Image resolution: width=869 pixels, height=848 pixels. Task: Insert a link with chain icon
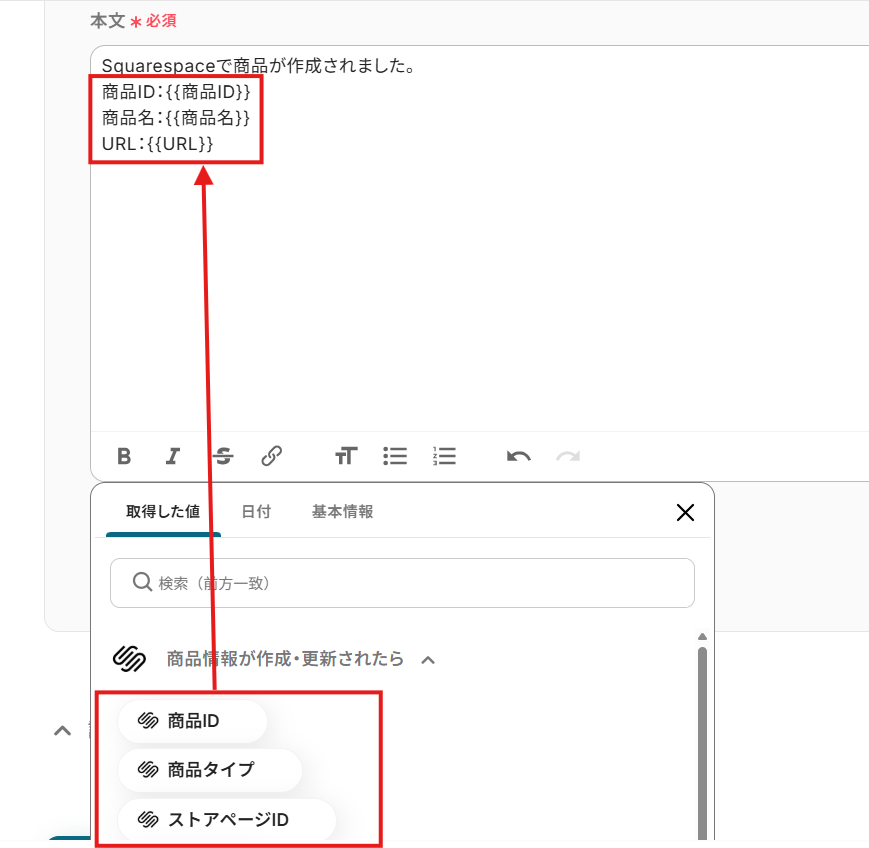coord(272,456)
